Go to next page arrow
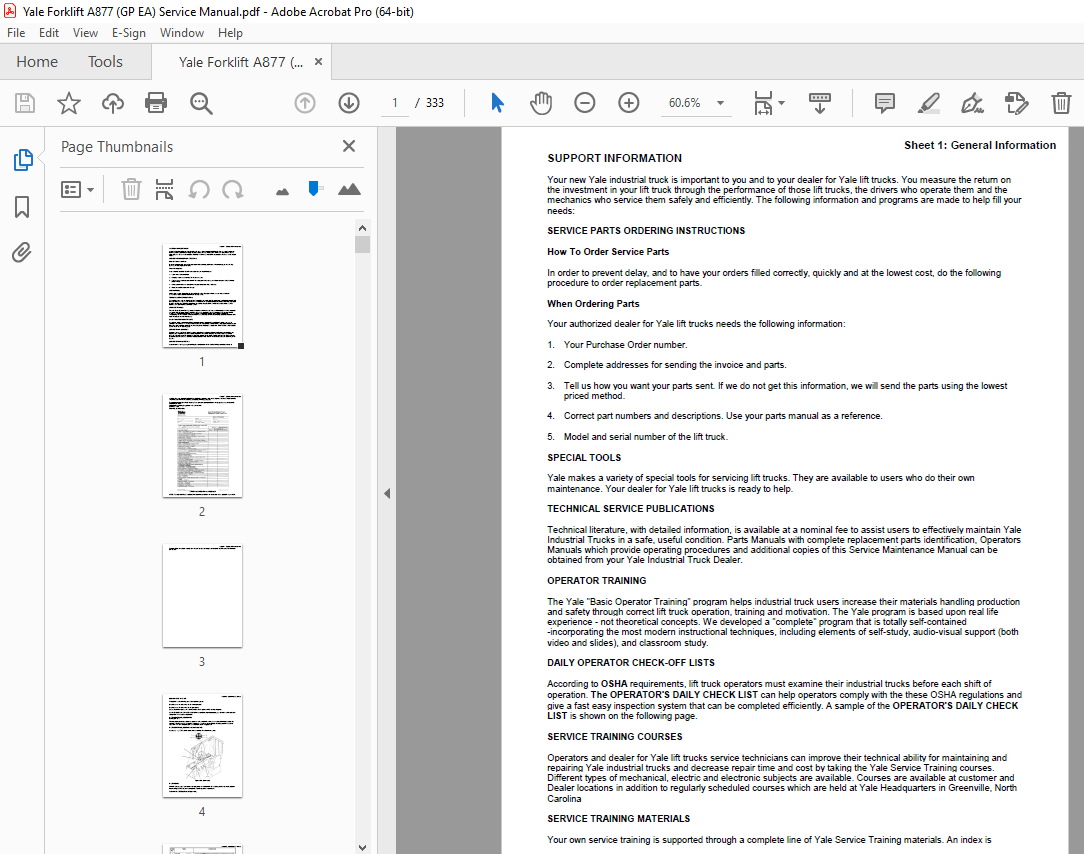 349,103
